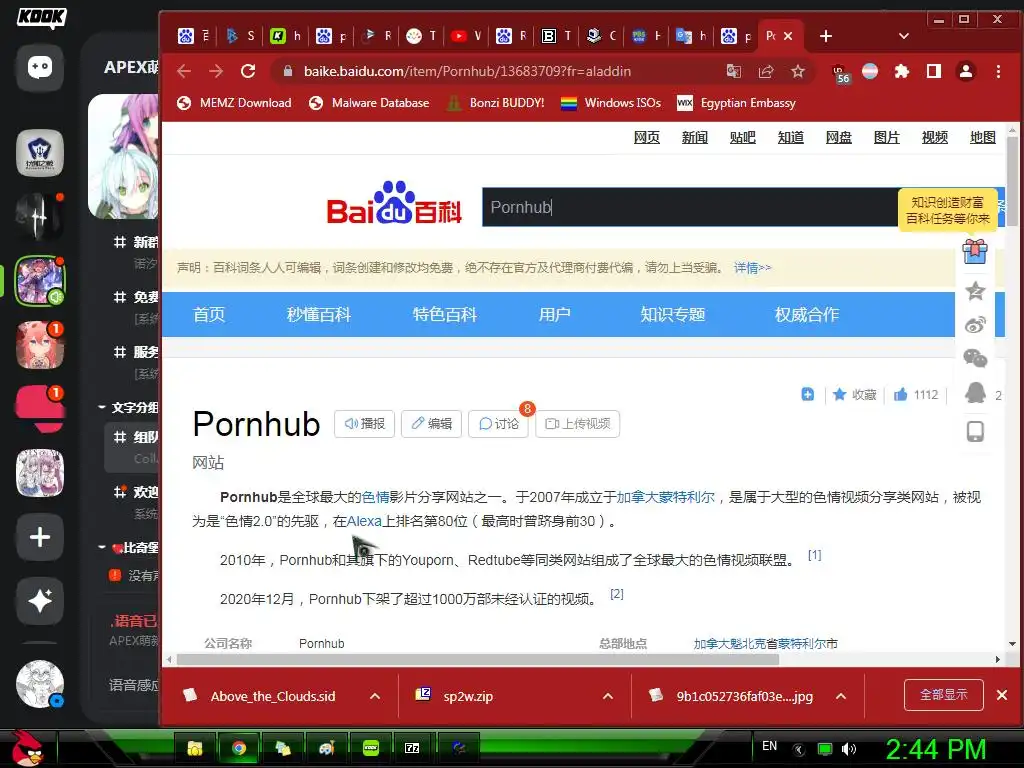Viewport: 1024px width, 768px height.
Task: Open the 视频 link in Baidu top bar
Action: (935, 137)
